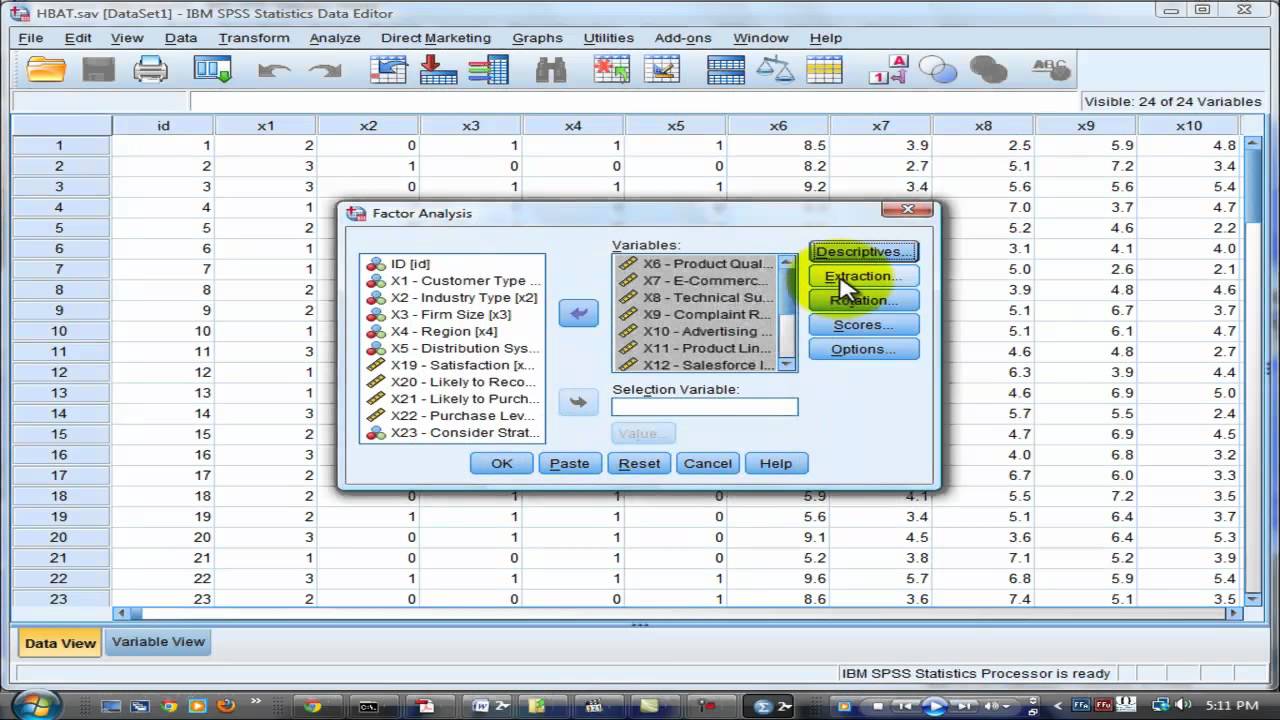This screenshot has width=1280, height=720.
Task: Click the Weight cases scales icon
Action: 775,69
